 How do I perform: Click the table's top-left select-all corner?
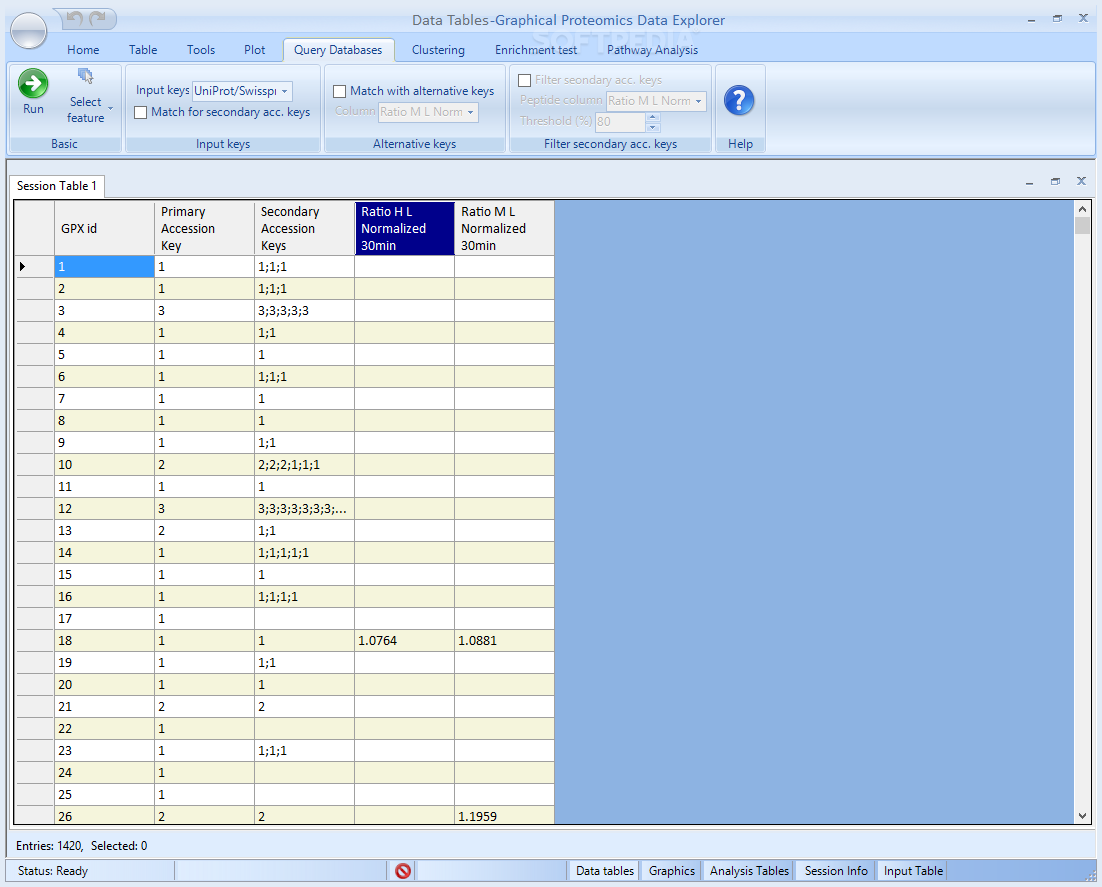coord(35,228)
